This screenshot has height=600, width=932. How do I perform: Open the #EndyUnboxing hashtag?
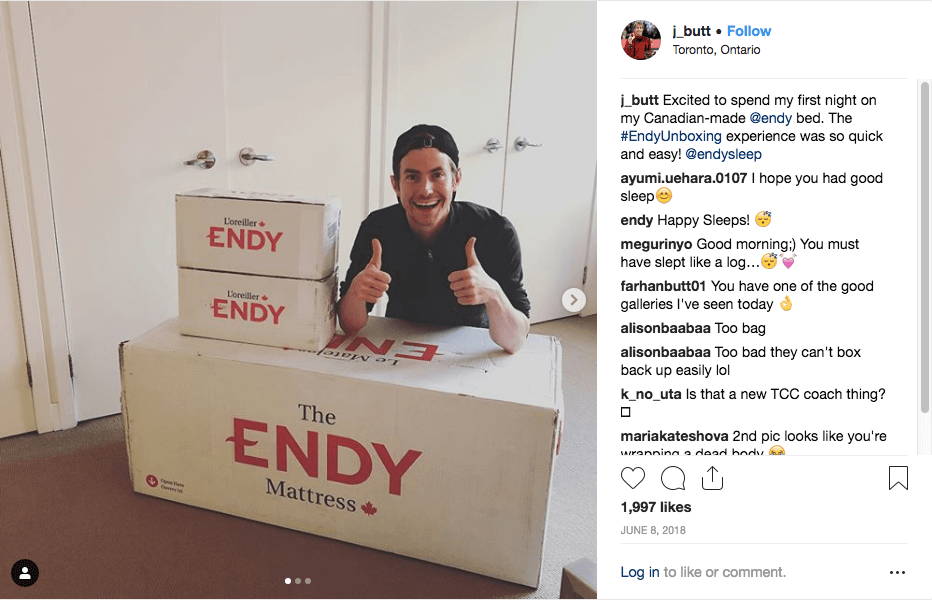point(671,136)
